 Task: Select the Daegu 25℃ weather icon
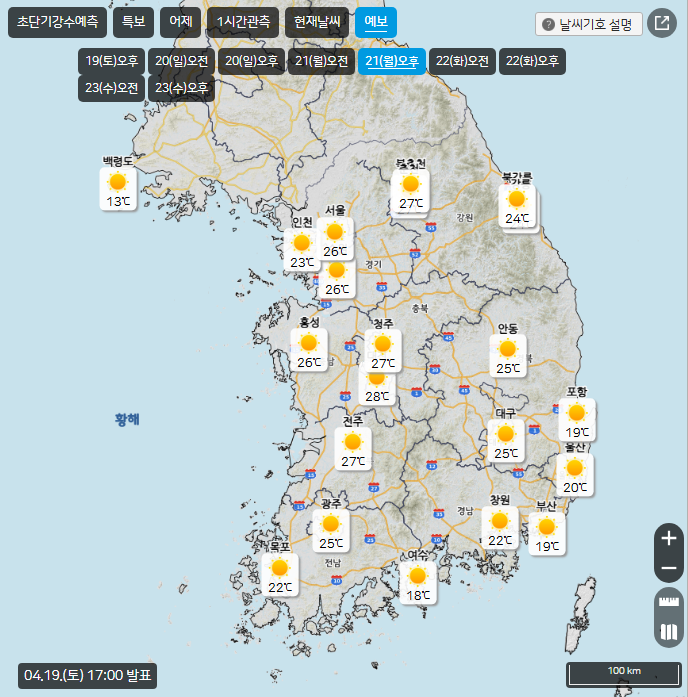505,434
